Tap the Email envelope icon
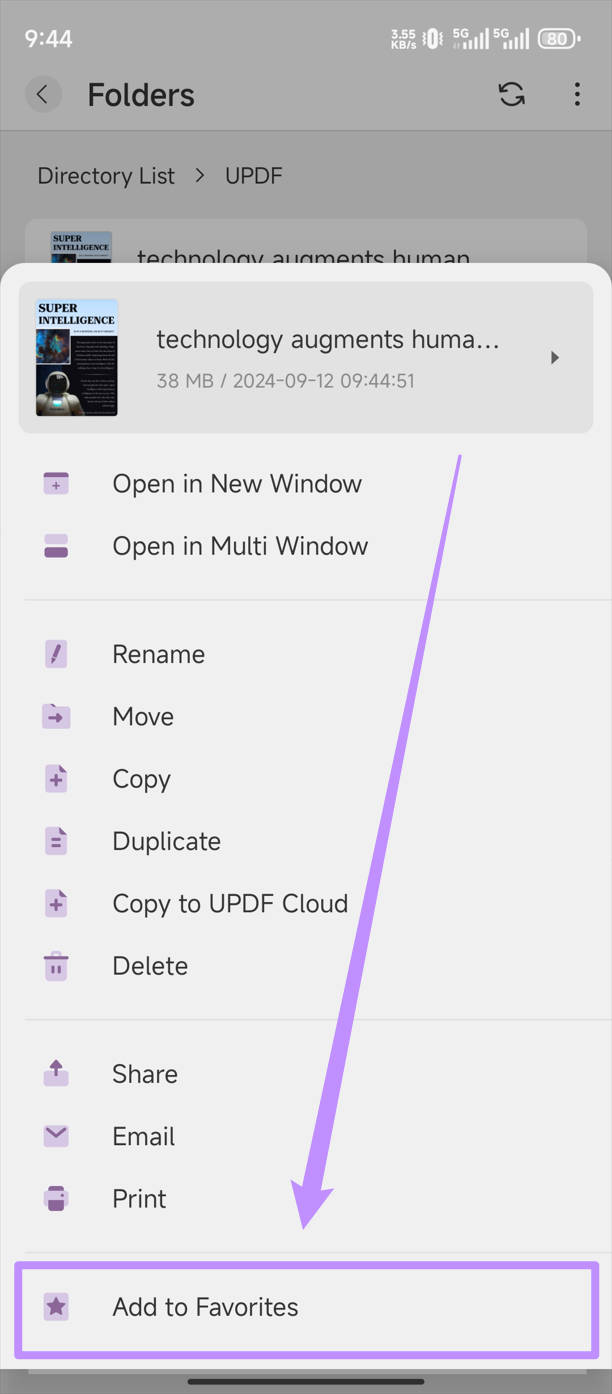The height and width of the screenshot is (1394, 612). coord(56,1136)
